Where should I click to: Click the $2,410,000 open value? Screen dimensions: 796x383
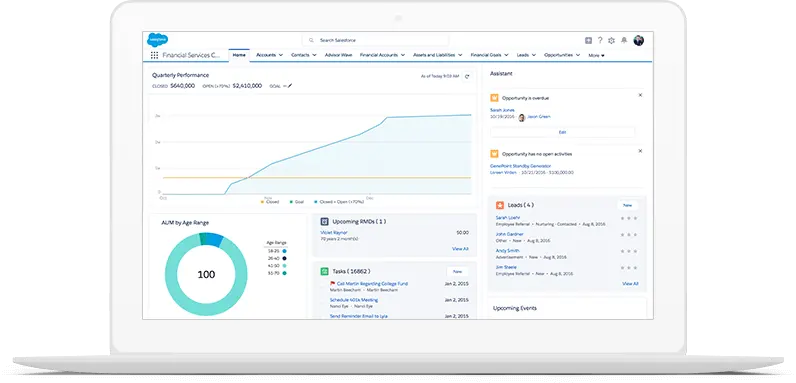point(247,86)
